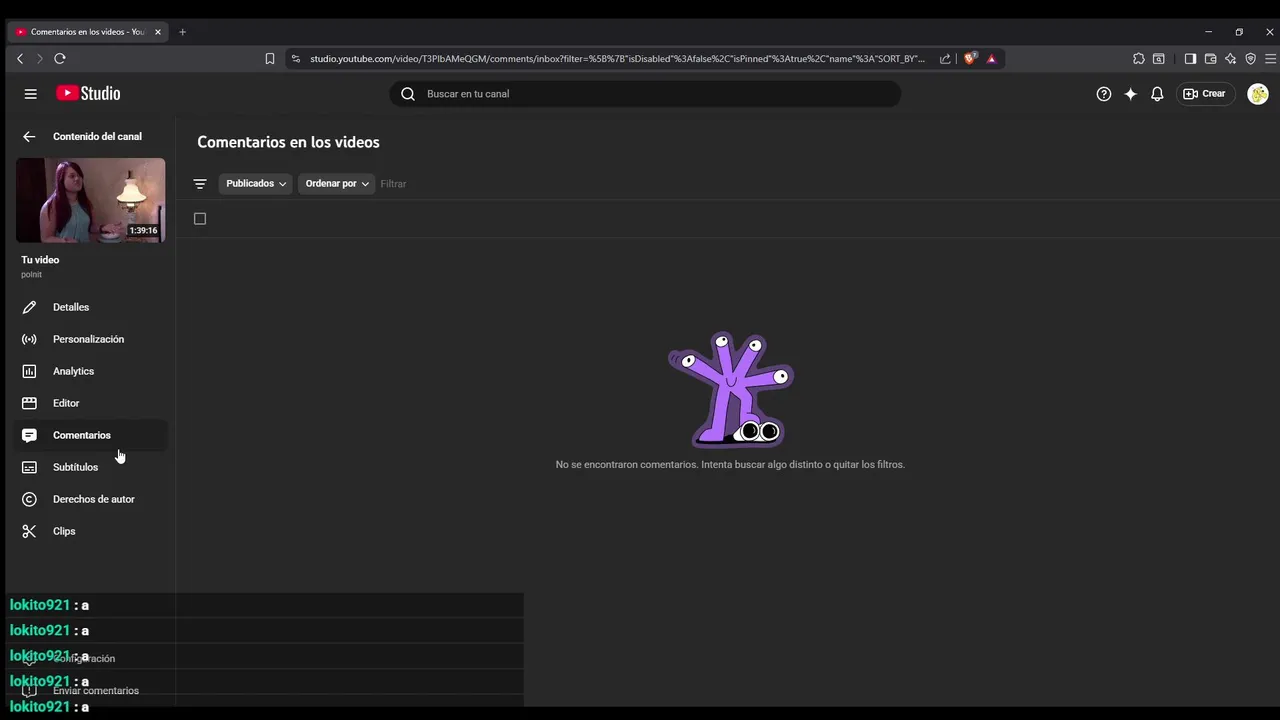
Task: Open a new browser tab
Action: 182,32
